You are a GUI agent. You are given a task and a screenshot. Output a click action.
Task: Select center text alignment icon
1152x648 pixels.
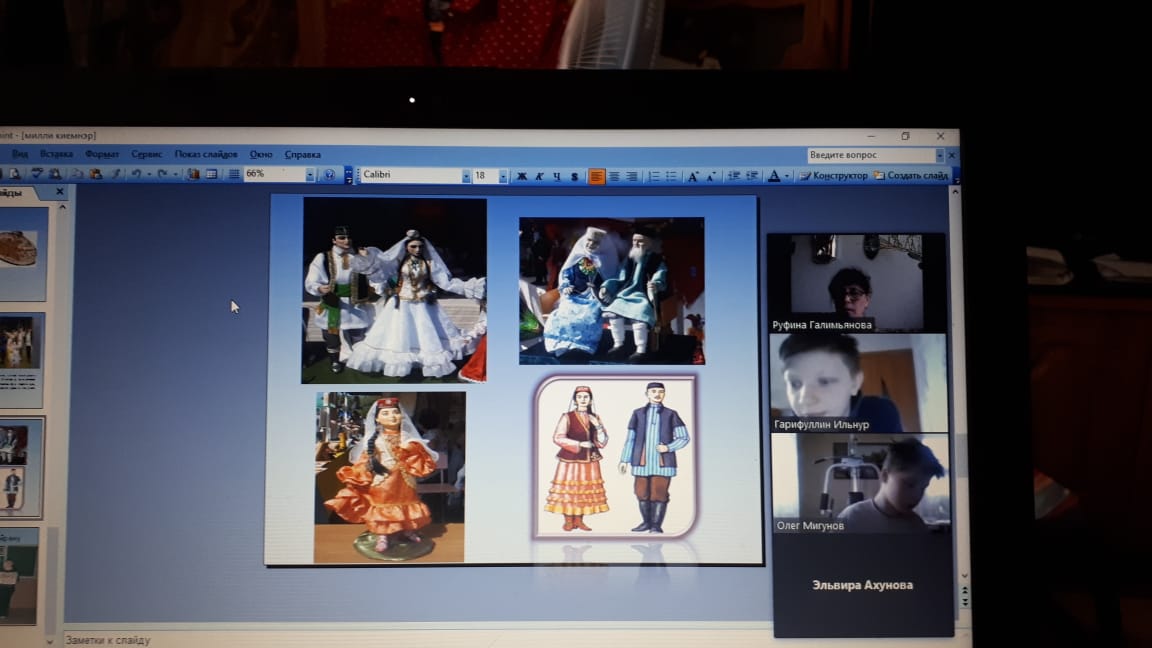[614, 176]
